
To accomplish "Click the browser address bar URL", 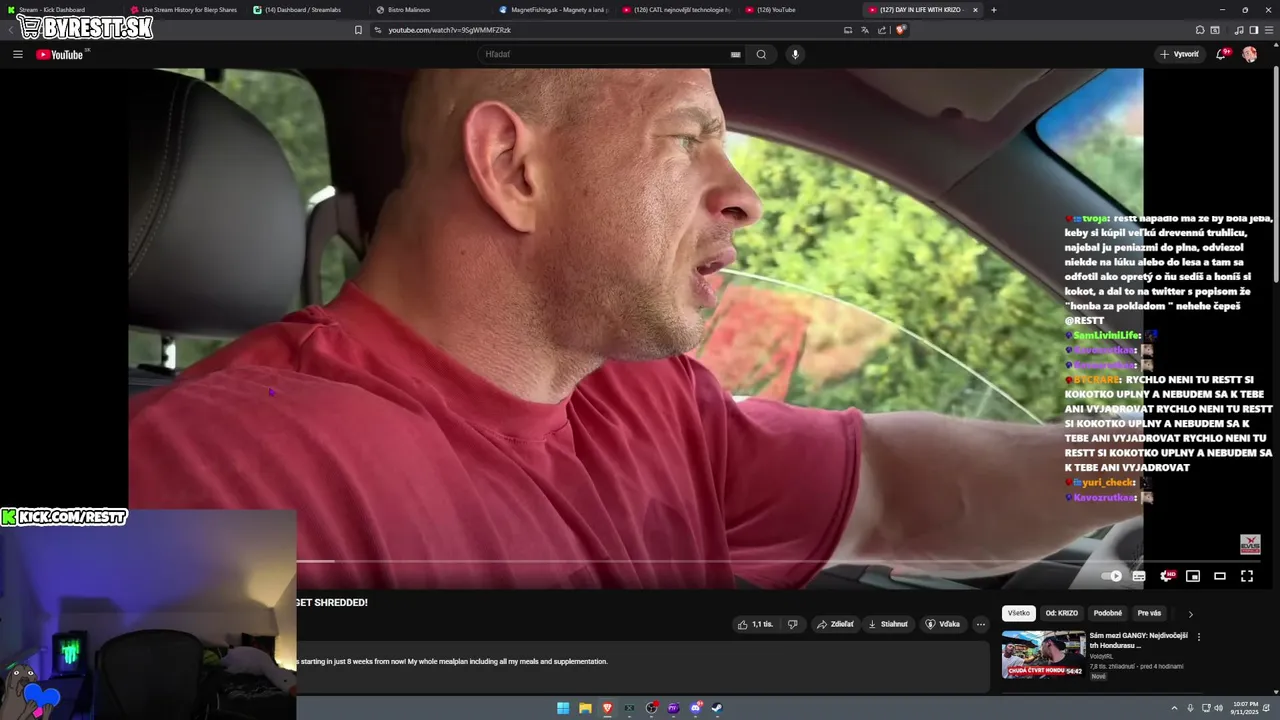I will [x=450, y=30].
